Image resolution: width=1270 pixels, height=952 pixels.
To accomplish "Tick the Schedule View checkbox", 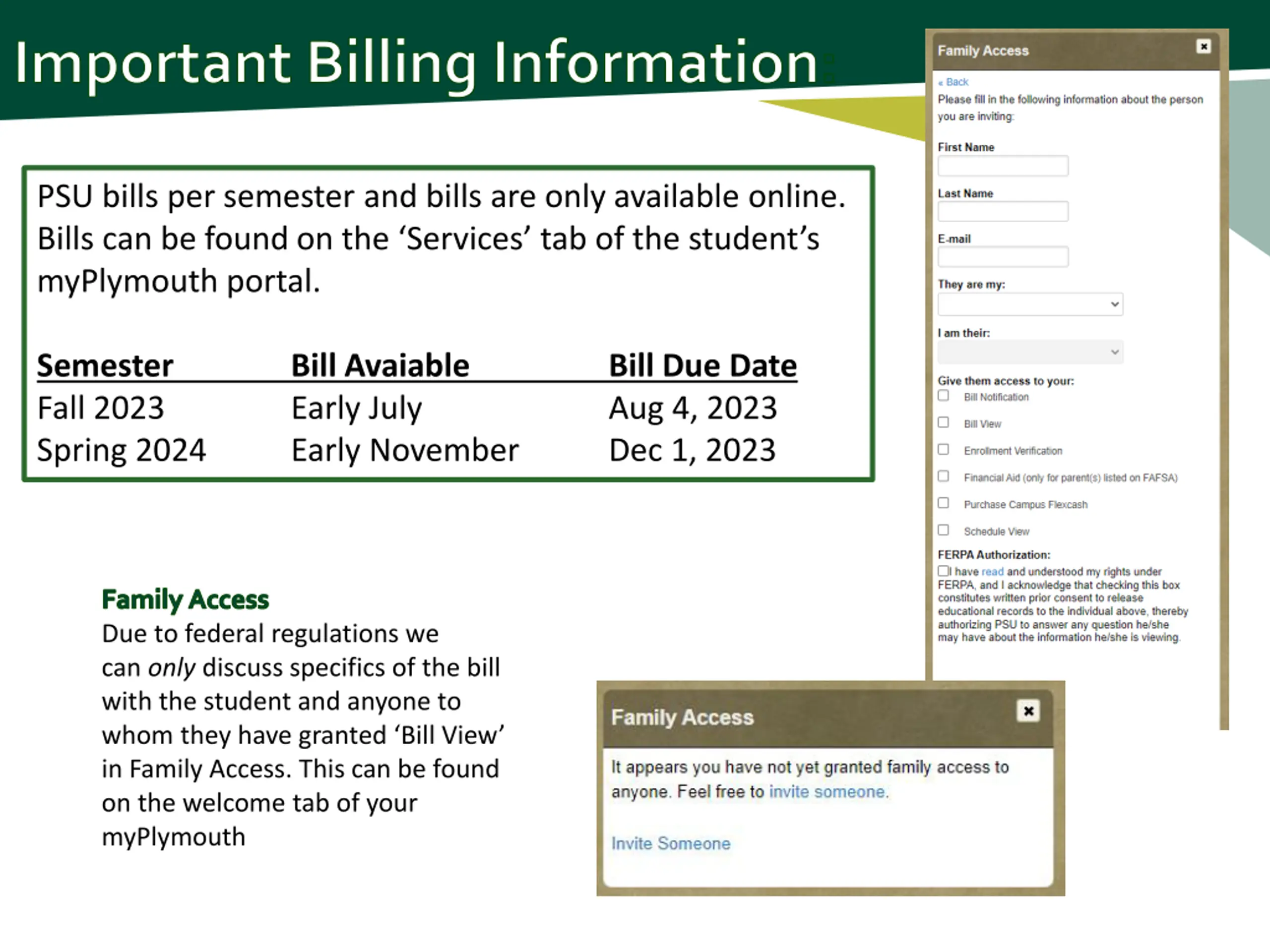I will [943, 530].
